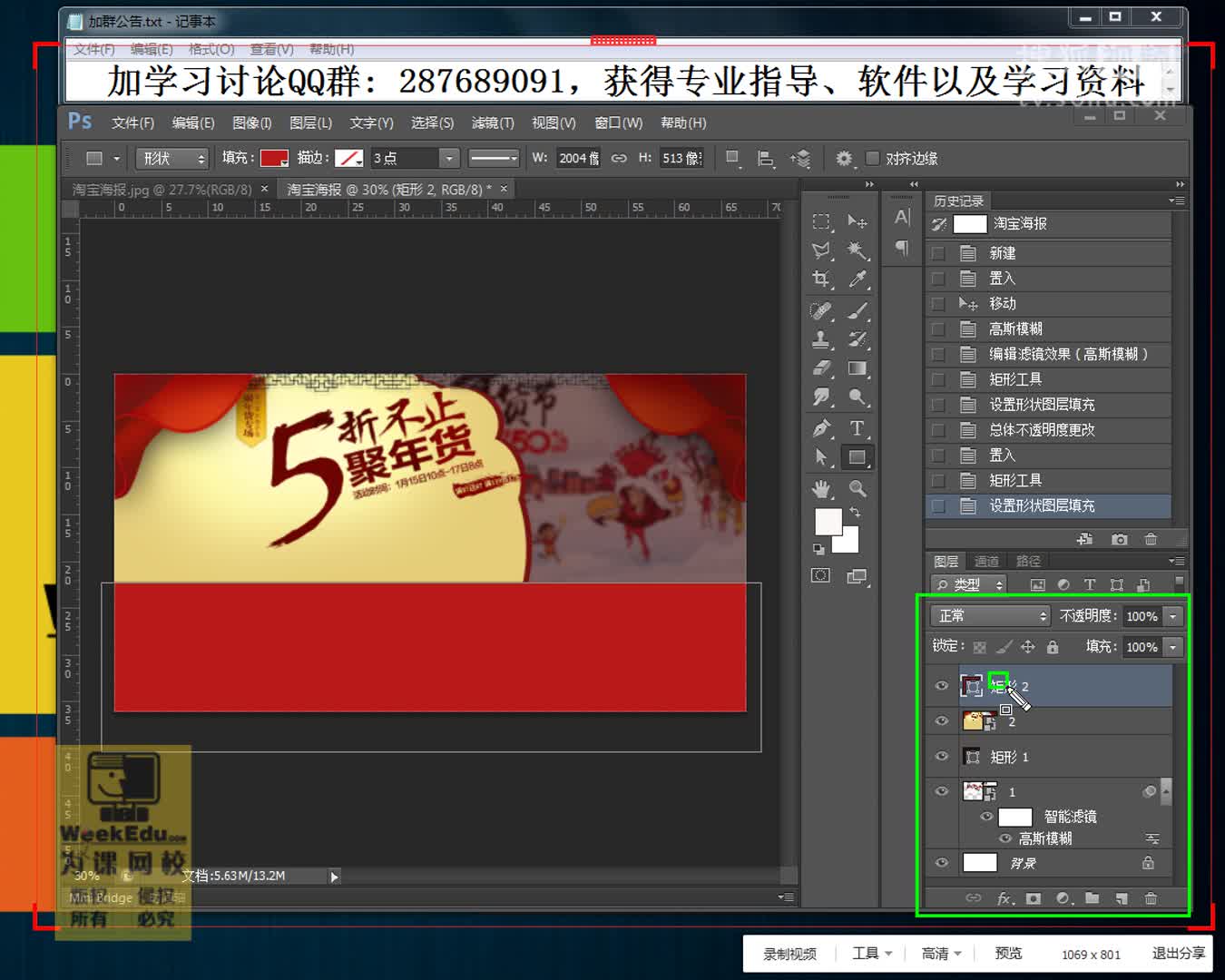Collapse smart filters on layer 1

click(1166, 791)
